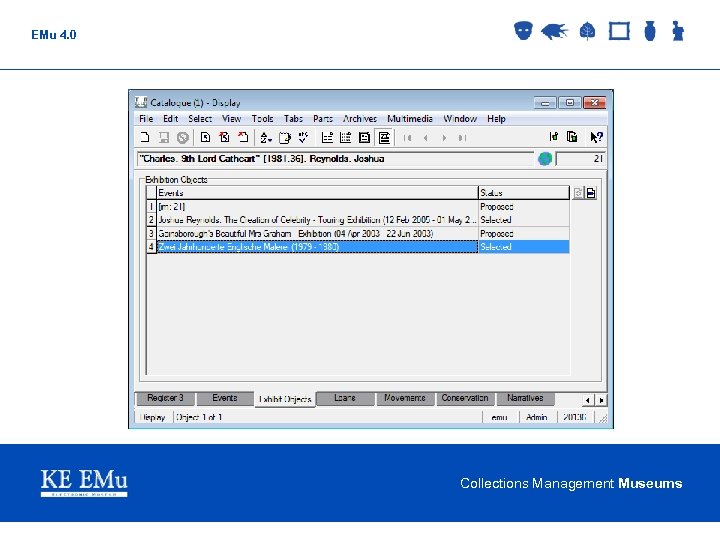
Task: Click the record number field showing 21
Action: pyautogui.click(x=580, y=159)
